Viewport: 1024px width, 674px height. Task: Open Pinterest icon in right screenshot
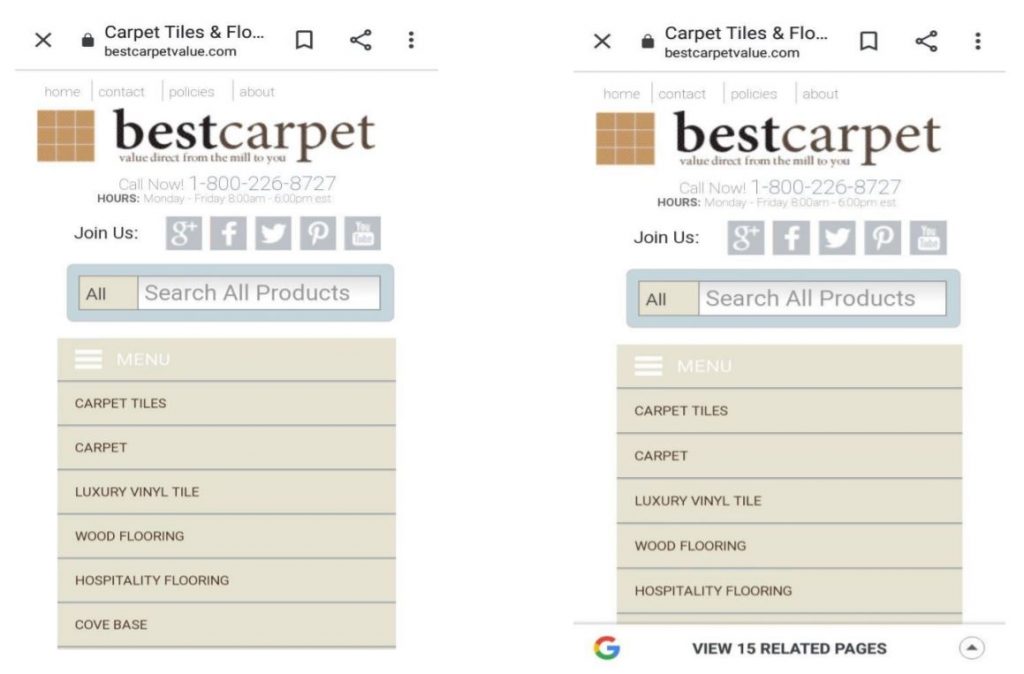pos(883,238)
